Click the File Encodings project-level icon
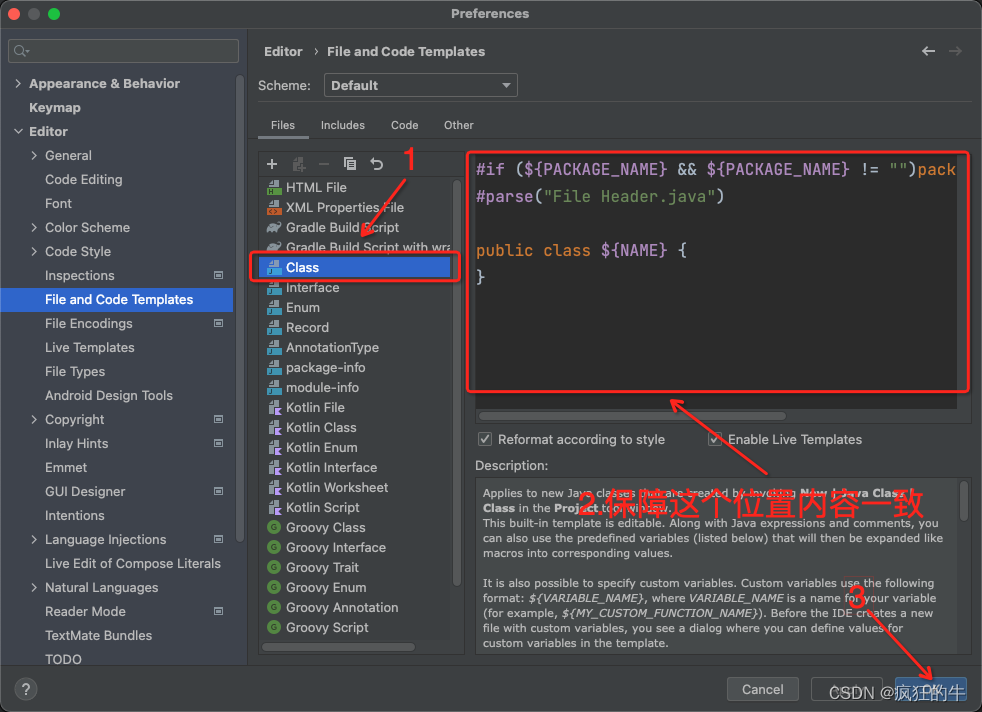The height and width of the screenshot is (712, 982). 219,323
